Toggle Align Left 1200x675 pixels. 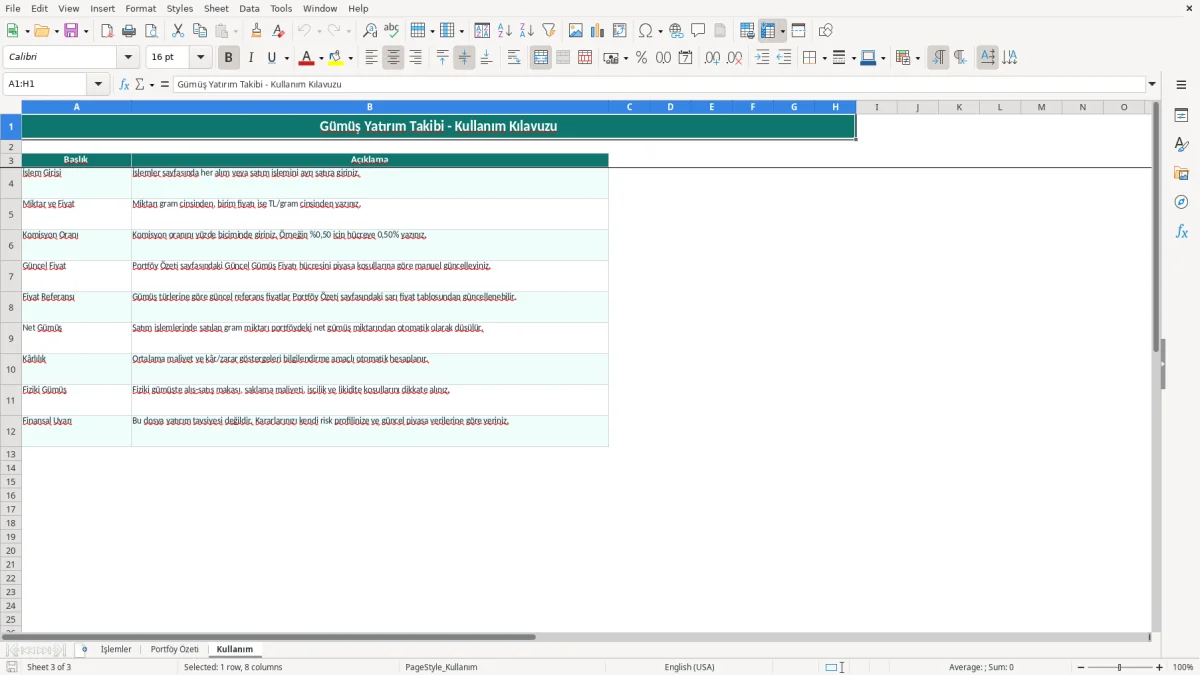(x=371, y=58)
